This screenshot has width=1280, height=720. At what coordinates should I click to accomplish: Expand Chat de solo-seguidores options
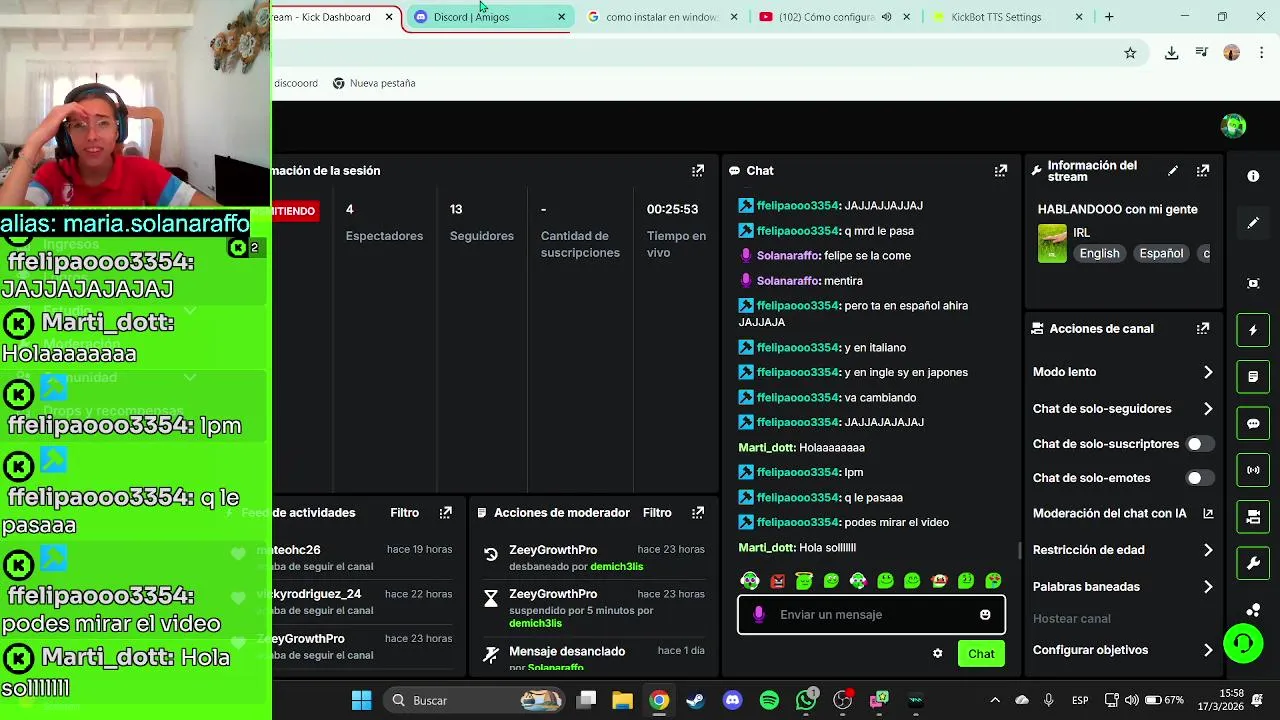pos(1208,409)
